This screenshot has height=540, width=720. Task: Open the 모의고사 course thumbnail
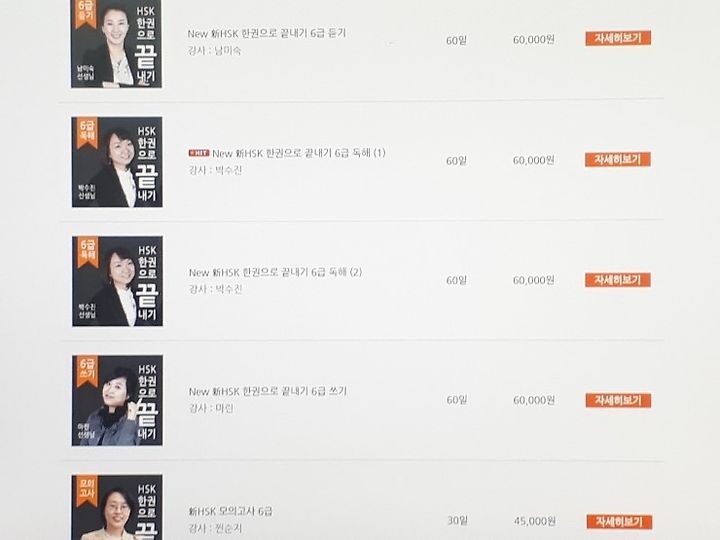tap(117, 507)
